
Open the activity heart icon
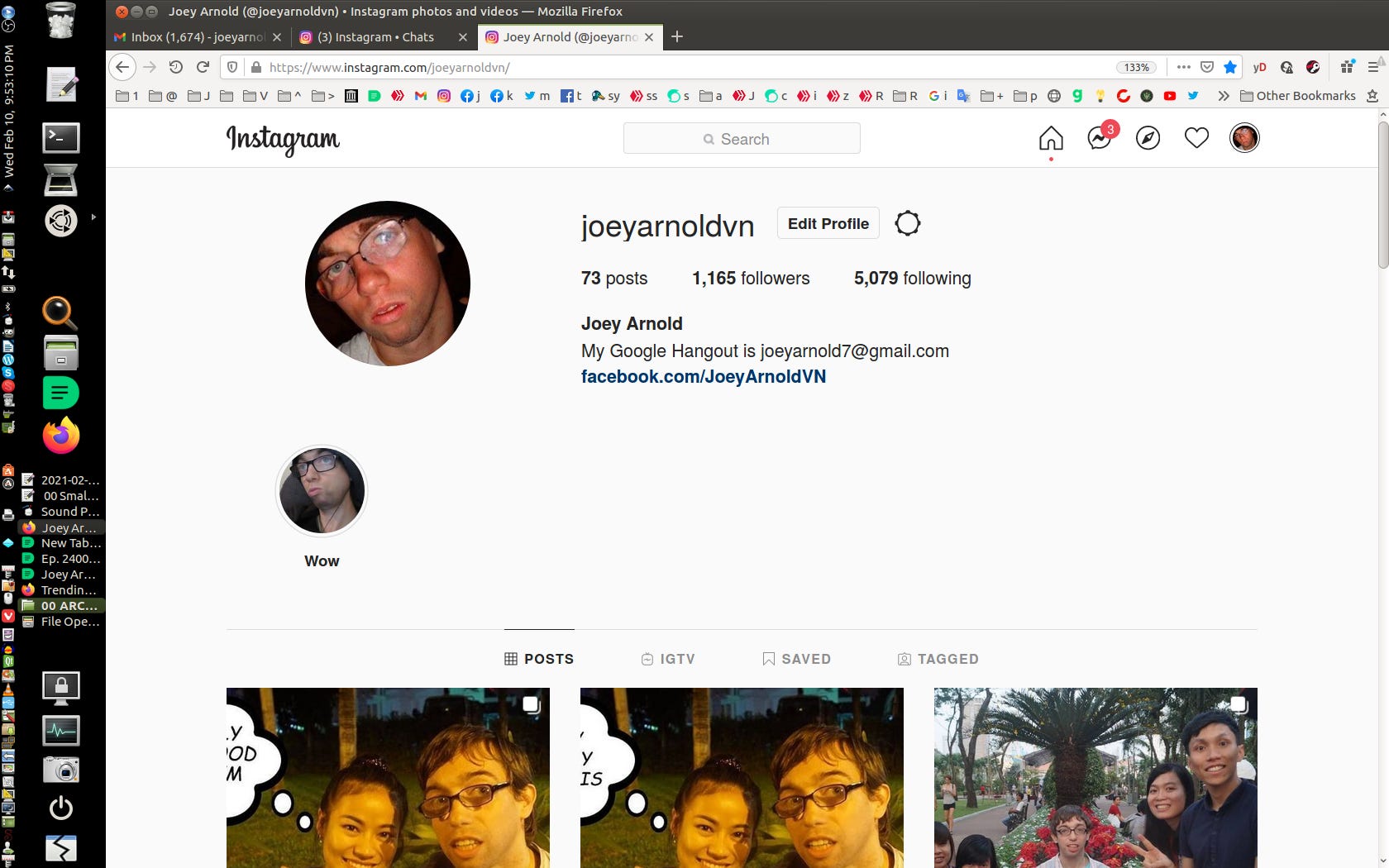pos(1196,138)
